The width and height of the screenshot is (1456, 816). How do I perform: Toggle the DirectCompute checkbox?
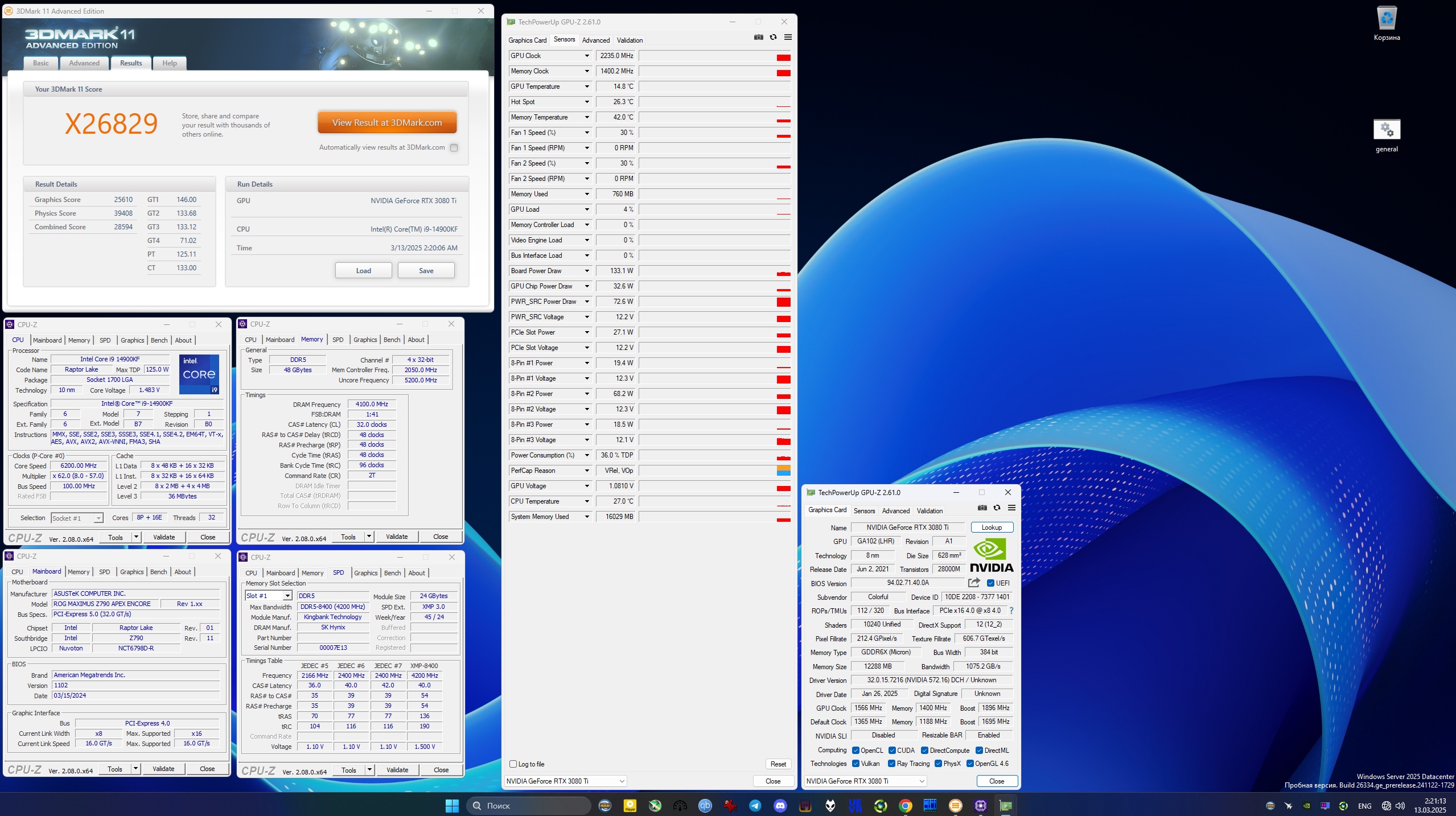point(925,750)
